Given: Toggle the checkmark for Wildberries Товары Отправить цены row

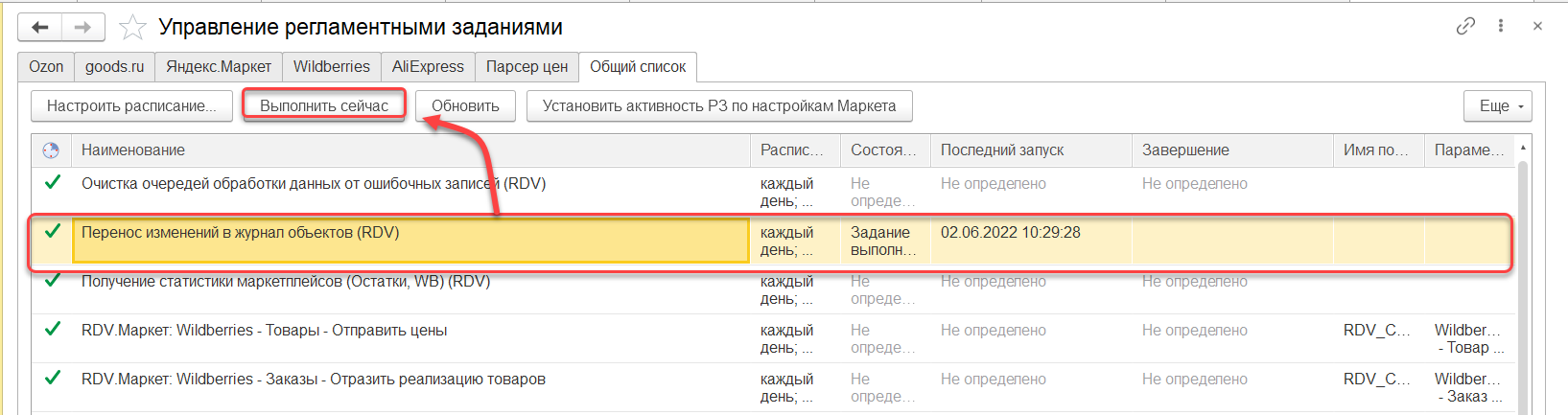Looking at the screenshot, I should 53,330.
